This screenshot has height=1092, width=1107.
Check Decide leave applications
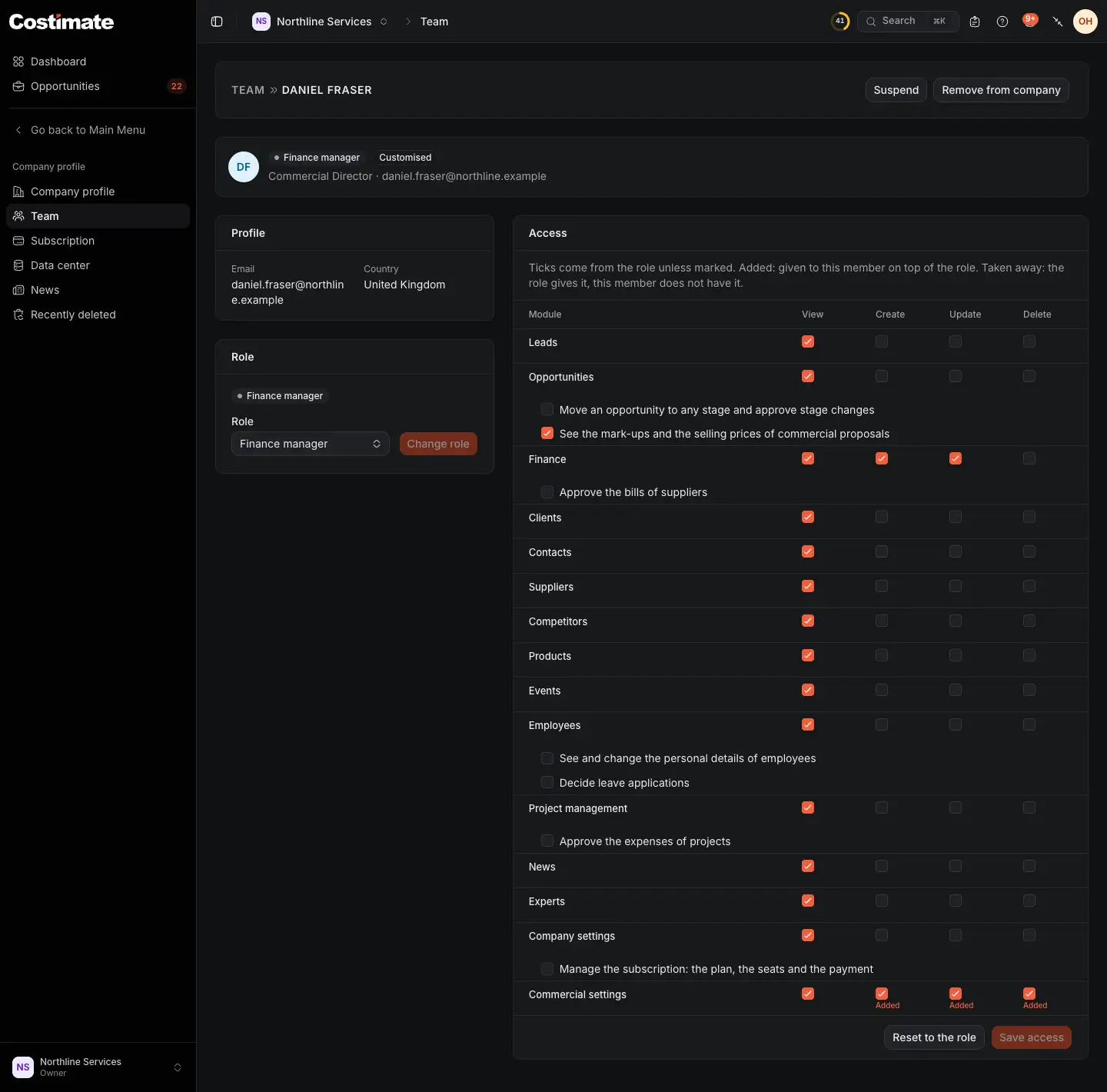pos(547,783)
